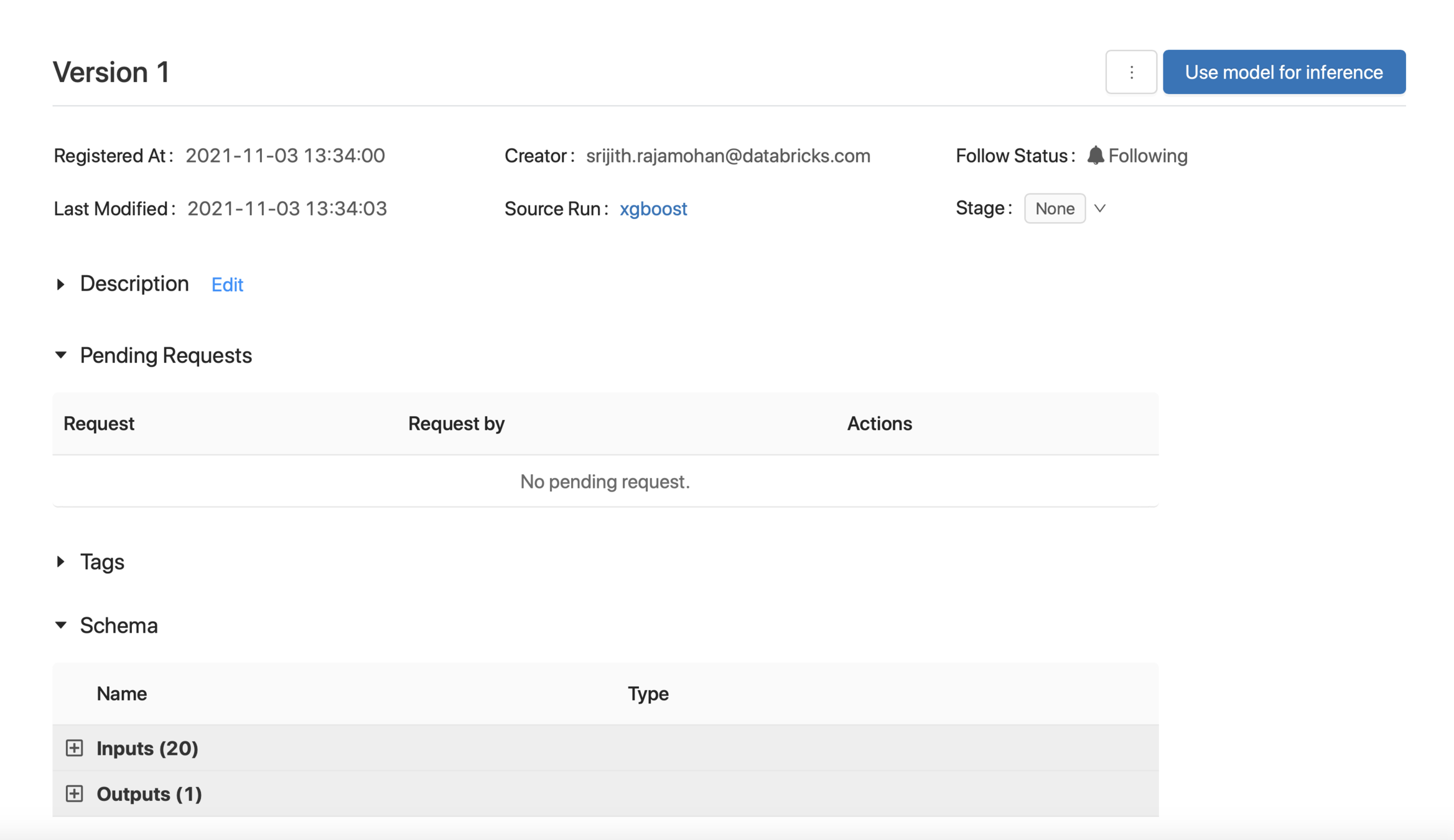This screenshot has width=1454, height=840.
Task: Click Use model for inference button
Action: pos(1284,72)
